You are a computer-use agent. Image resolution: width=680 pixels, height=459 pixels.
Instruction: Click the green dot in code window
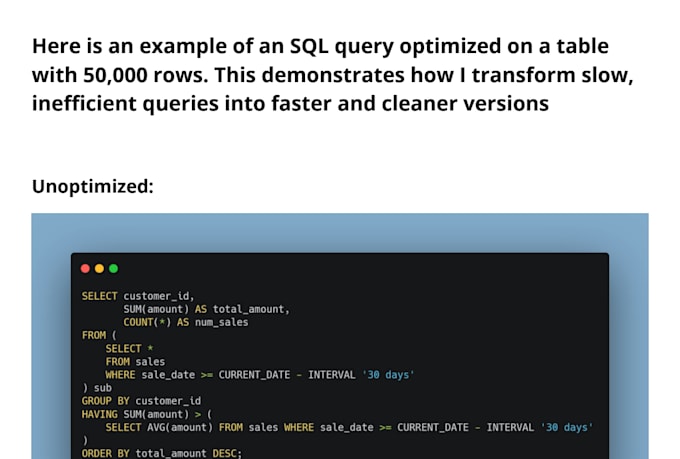(x=114, y=269)
